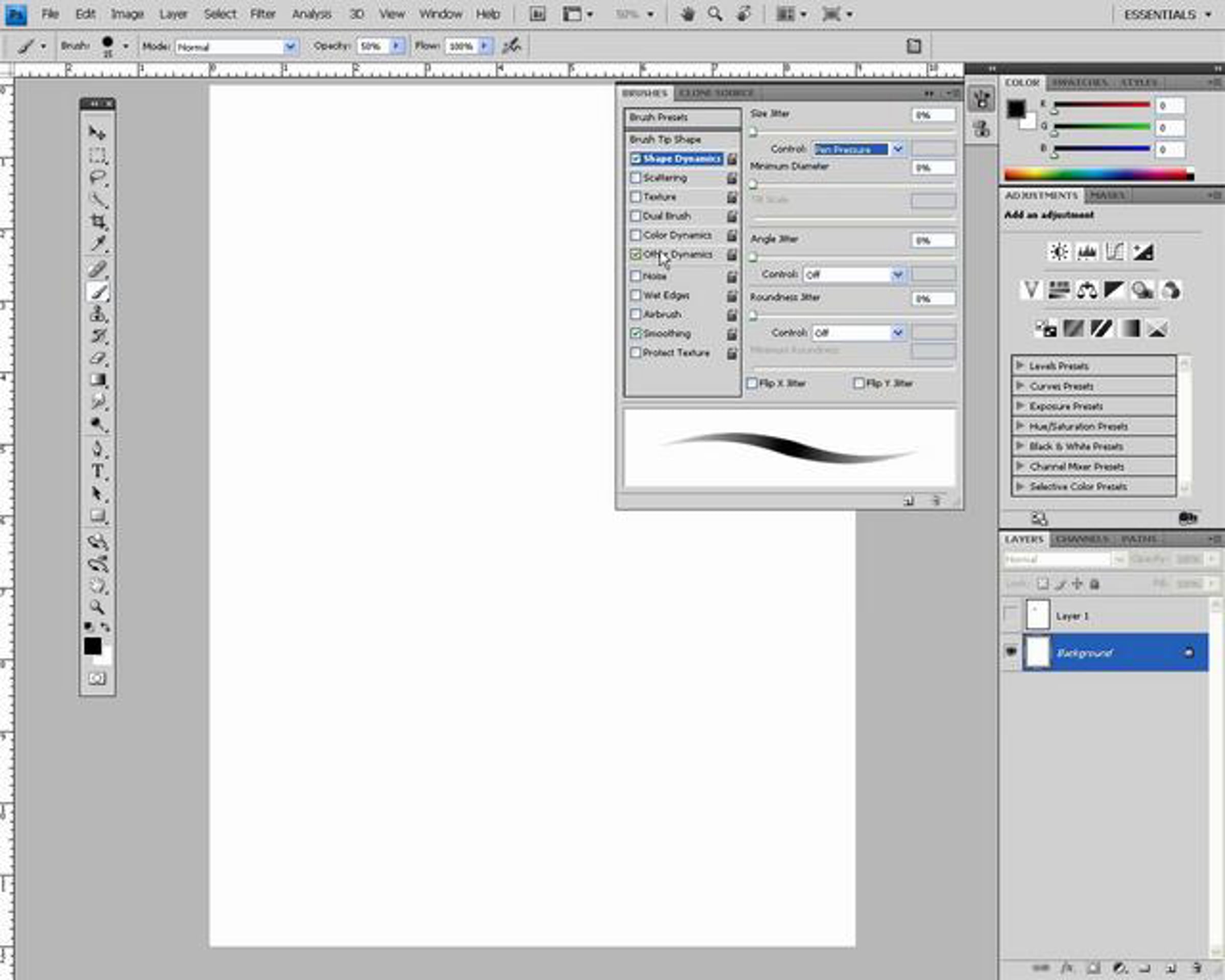
Task: Click Brush Tip Shape option
Action: (666, 139)
